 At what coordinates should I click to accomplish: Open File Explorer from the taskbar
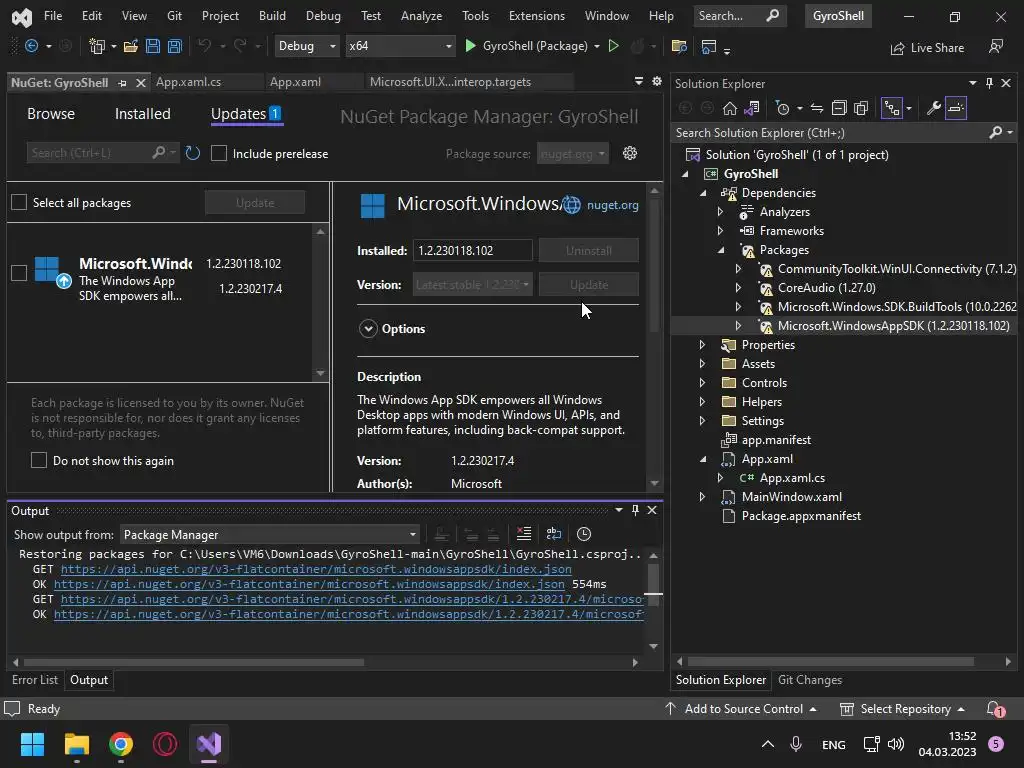[76, 744]
